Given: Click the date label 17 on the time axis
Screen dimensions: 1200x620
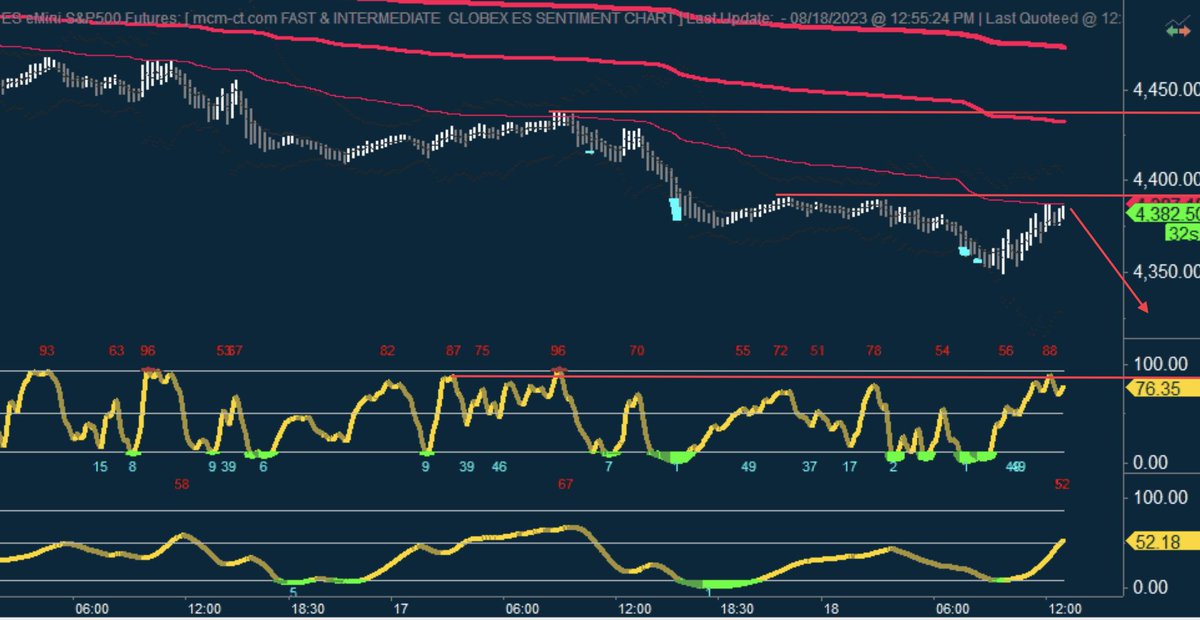Looking at the screenshot, I should point(400,608).
